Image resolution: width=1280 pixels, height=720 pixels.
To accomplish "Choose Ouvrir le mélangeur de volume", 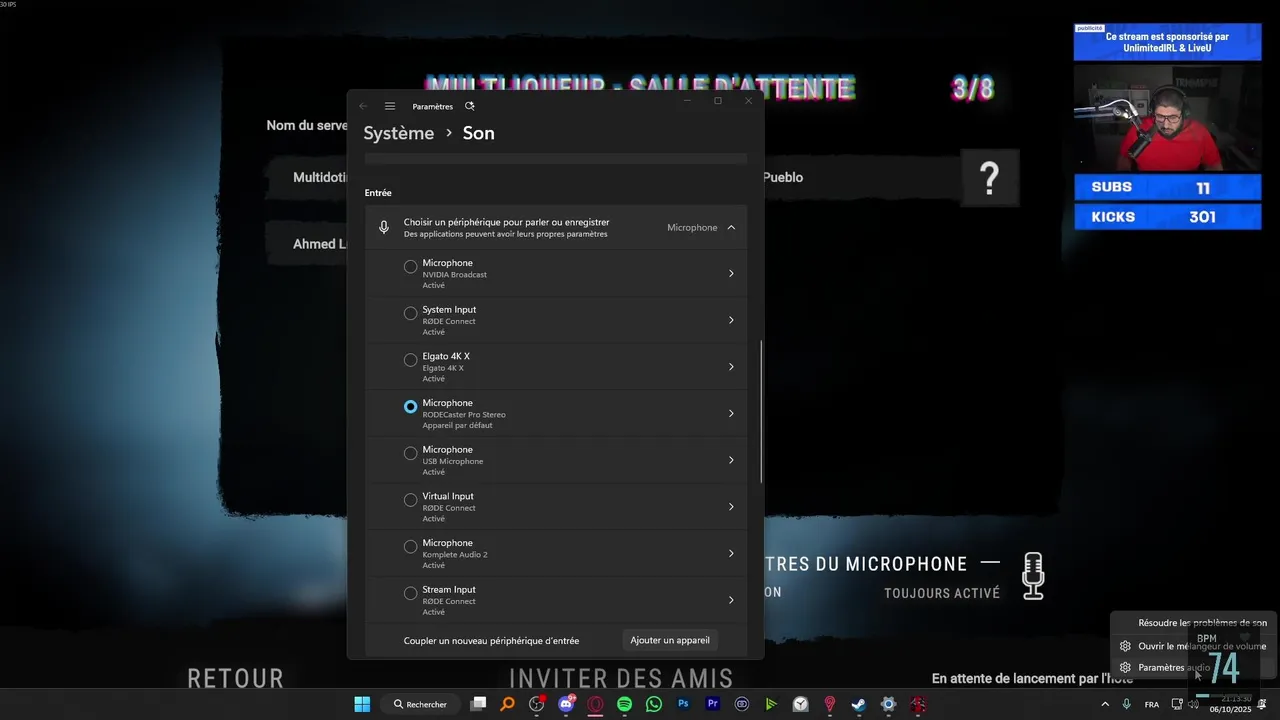I will click(x=1202, y=646).
